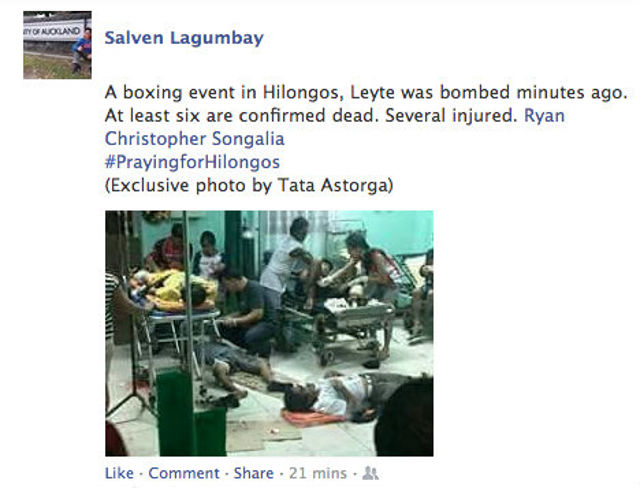
Task: Visit Salven Lagumbay's profile via name
Action: [184, 38]
